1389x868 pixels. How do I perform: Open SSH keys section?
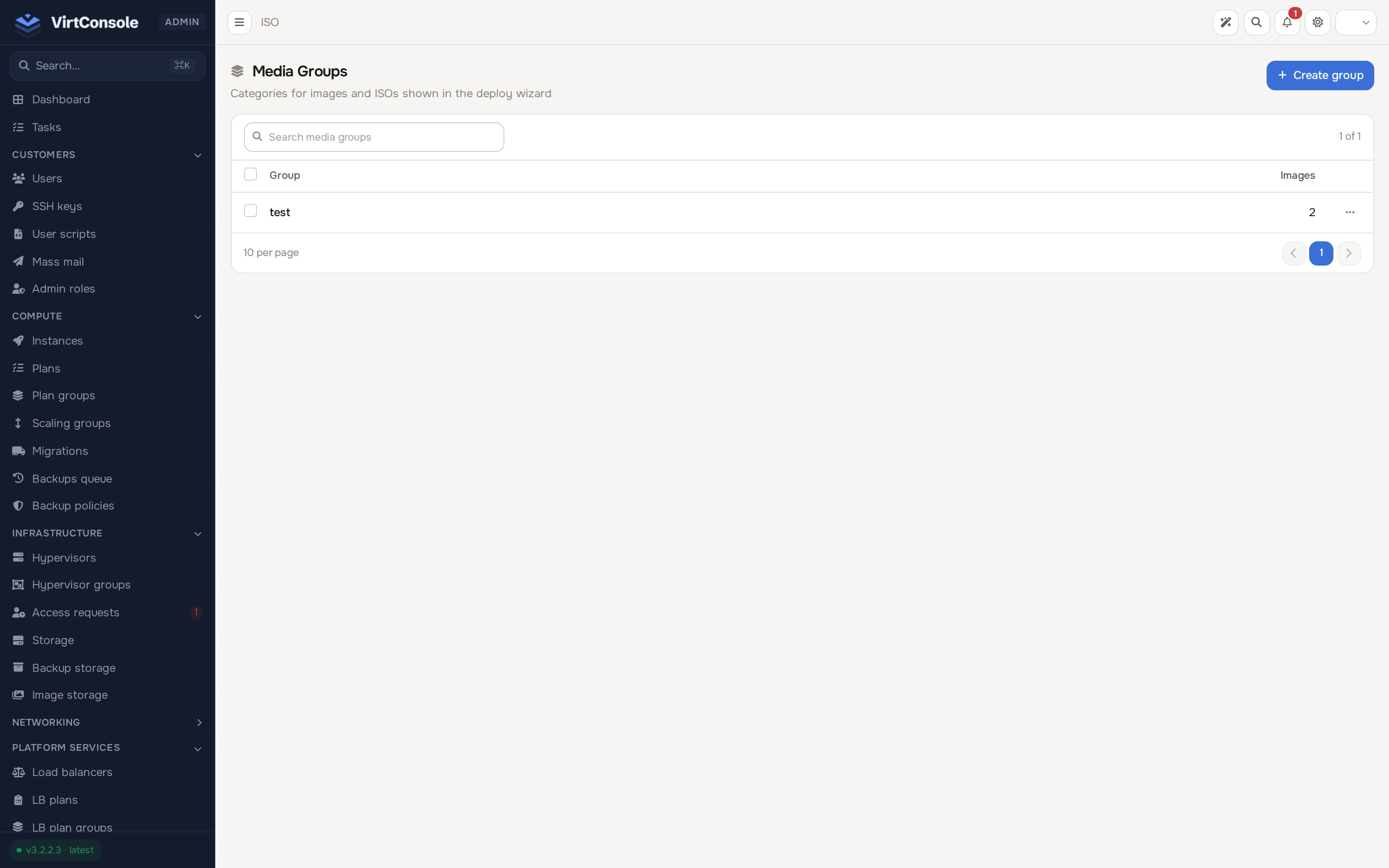coord(107,206)
